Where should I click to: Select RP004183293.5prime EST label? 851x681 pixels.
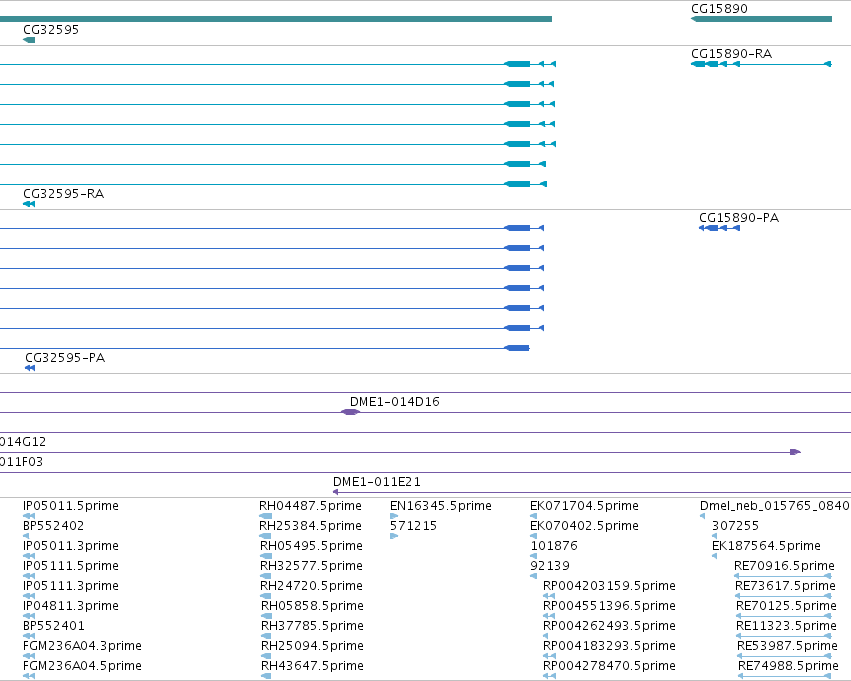tap(609, 646)
